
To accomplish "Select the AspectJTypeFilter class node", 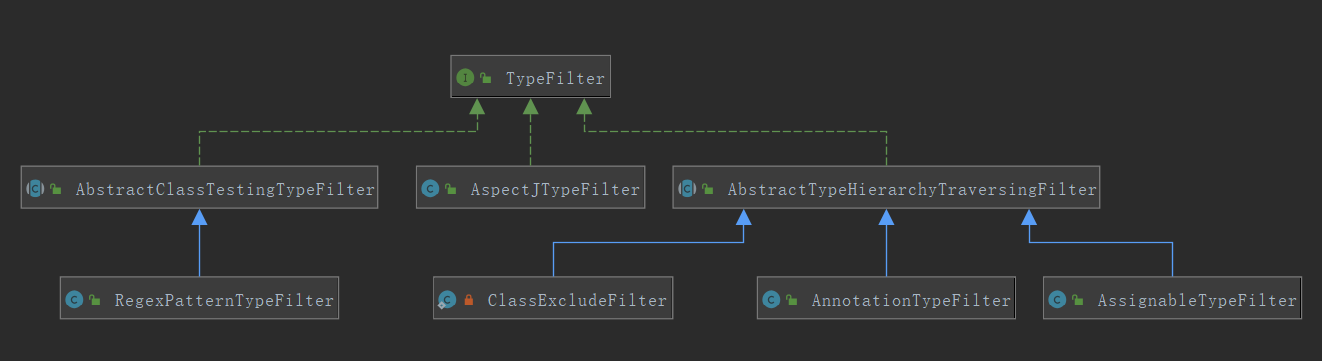I will (531, 188).
